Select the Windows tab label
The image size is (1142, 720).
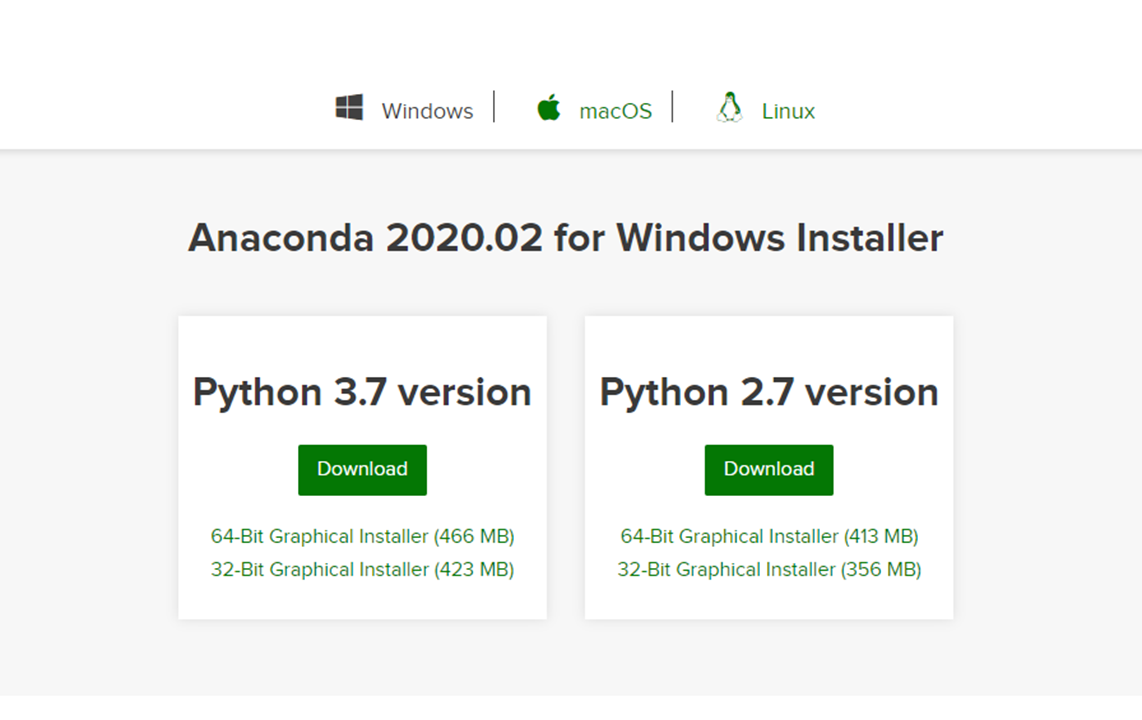[428, 111]
